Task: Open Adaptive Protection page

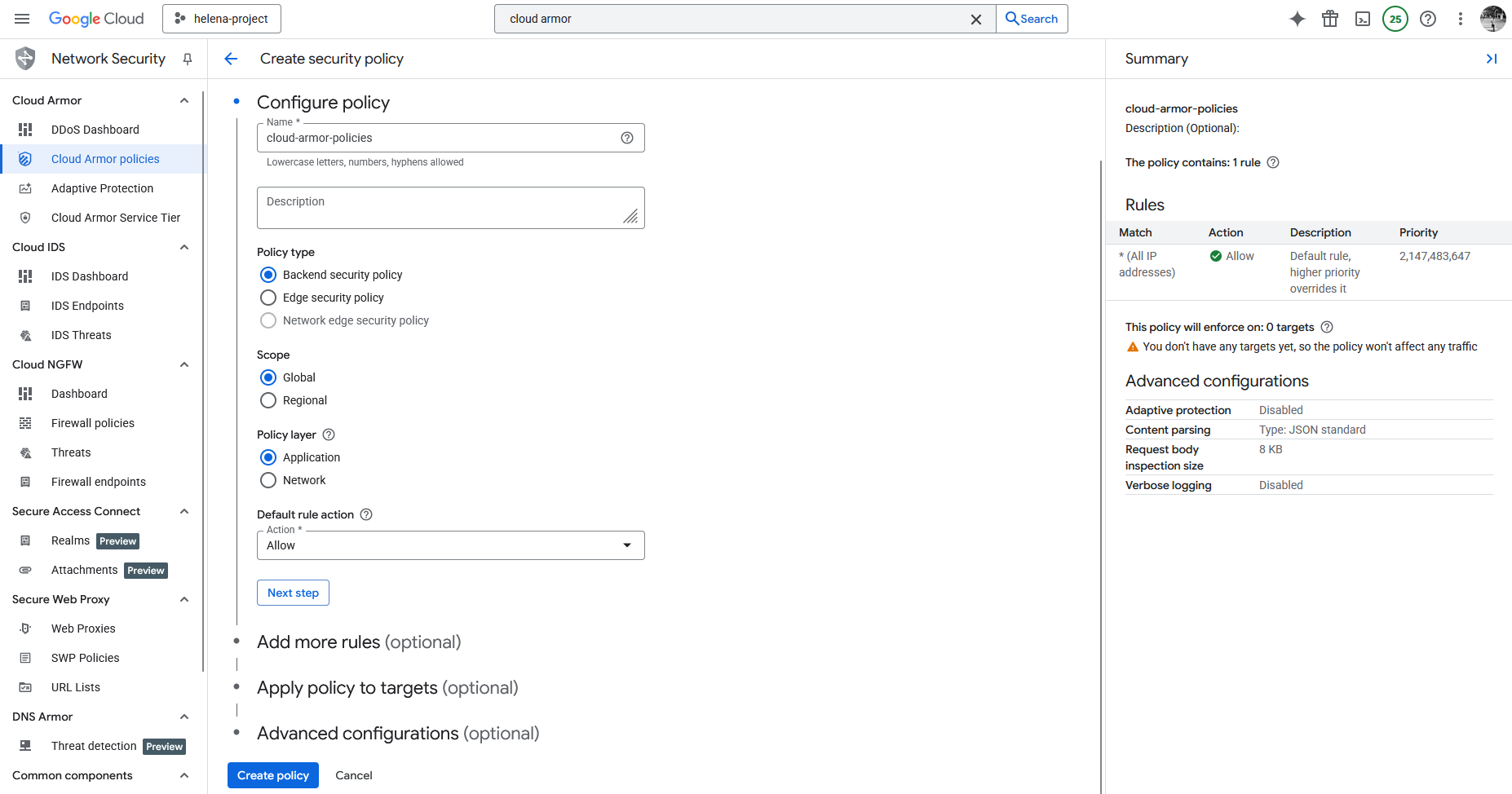Action: (102, 188)
